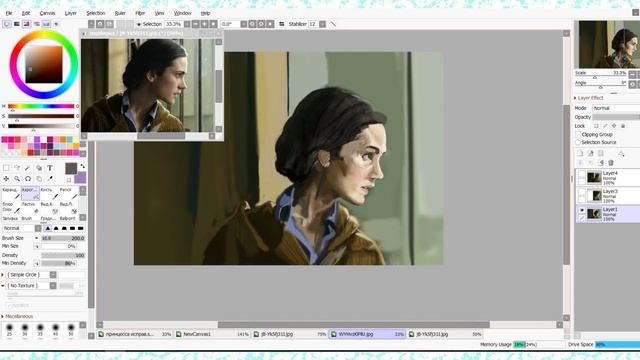The width and height of the screenshot is (640, 360).
Task: Click the dark foreground color swatch
Action: coord(71,168)
